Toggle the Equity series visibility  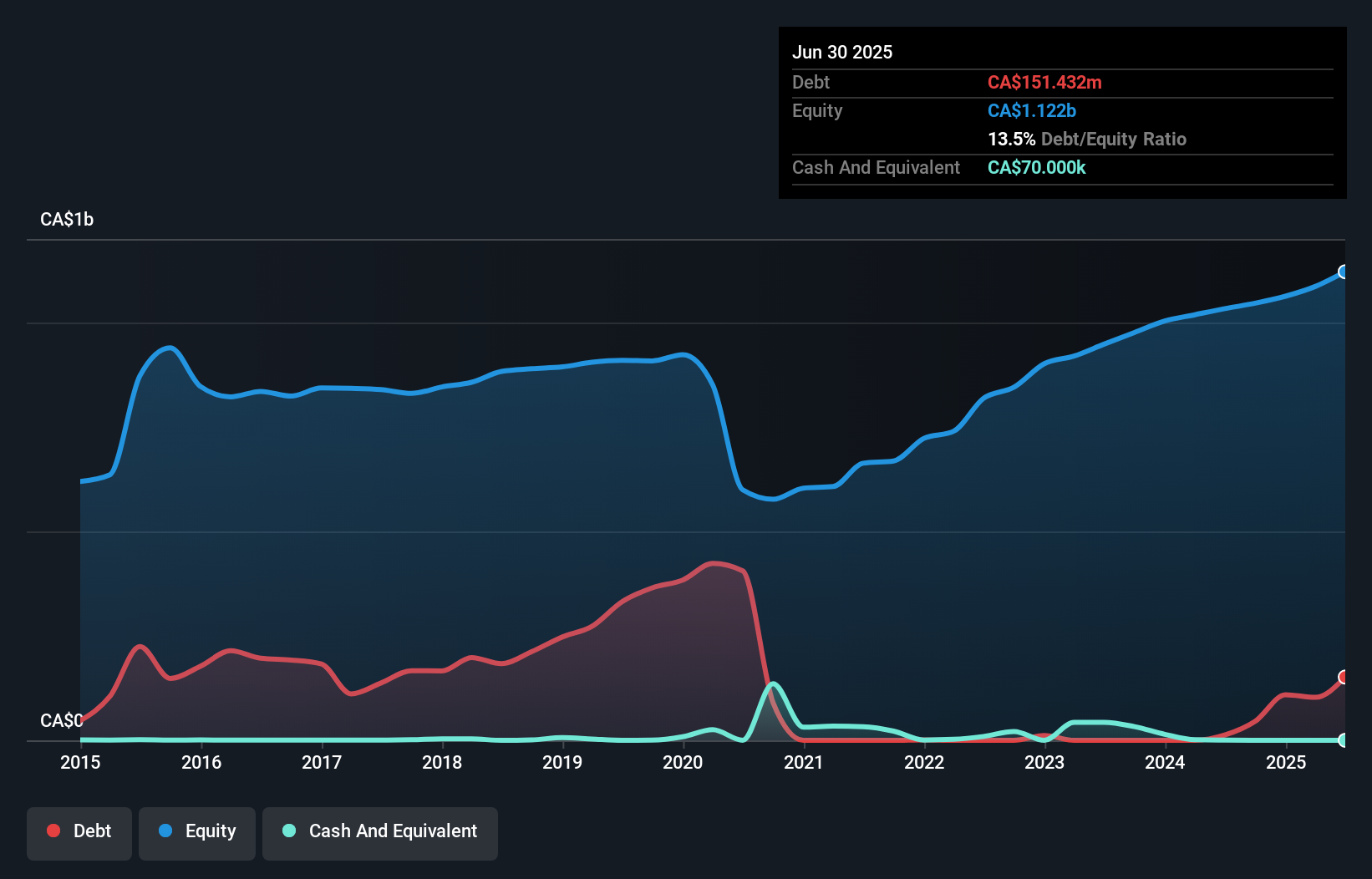coord(196,832)
